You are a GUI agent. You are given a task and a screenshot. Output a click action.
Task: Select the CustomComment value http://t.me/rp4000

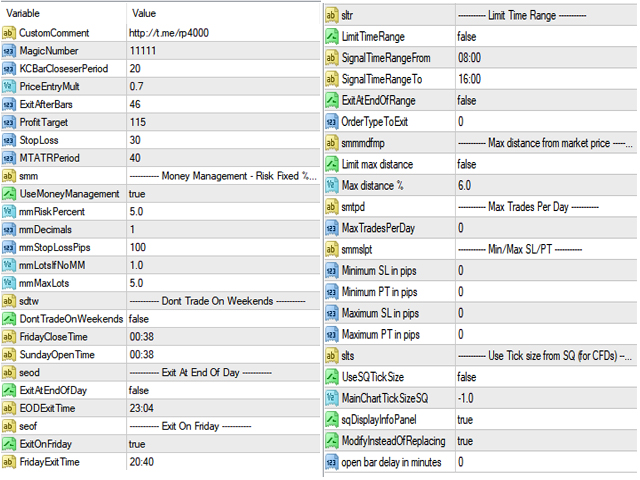click(x=169, y=33)
